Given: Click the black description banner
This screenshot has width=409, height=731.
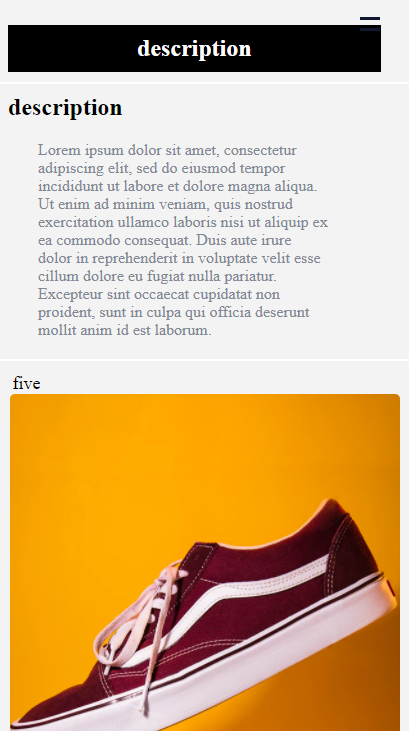Looking at the screenshot, I should 194,48.
